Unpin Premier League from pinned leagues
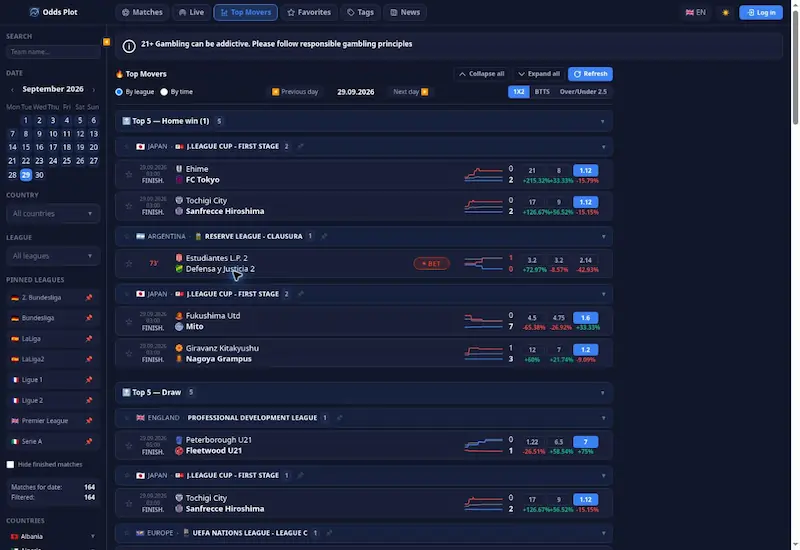Image resolution: width=800 pixels, height=550 pixels. 89,421
